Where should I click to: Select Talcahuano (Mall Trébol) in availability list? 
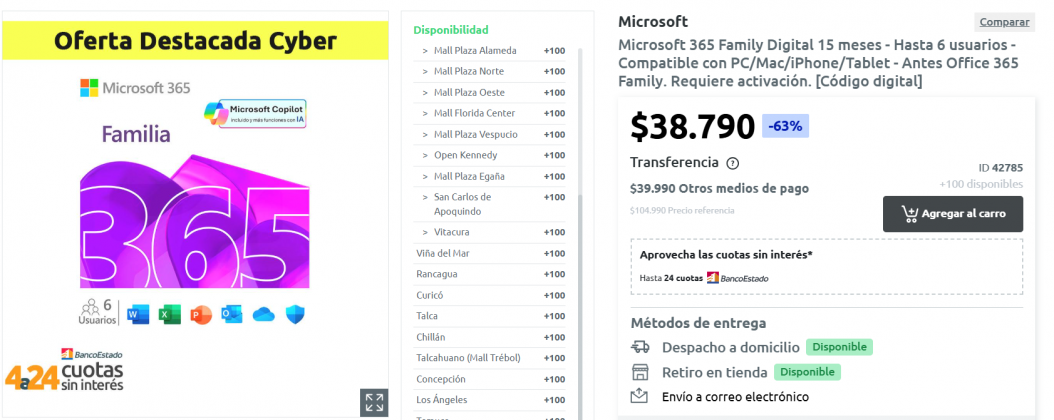(490, 358)
